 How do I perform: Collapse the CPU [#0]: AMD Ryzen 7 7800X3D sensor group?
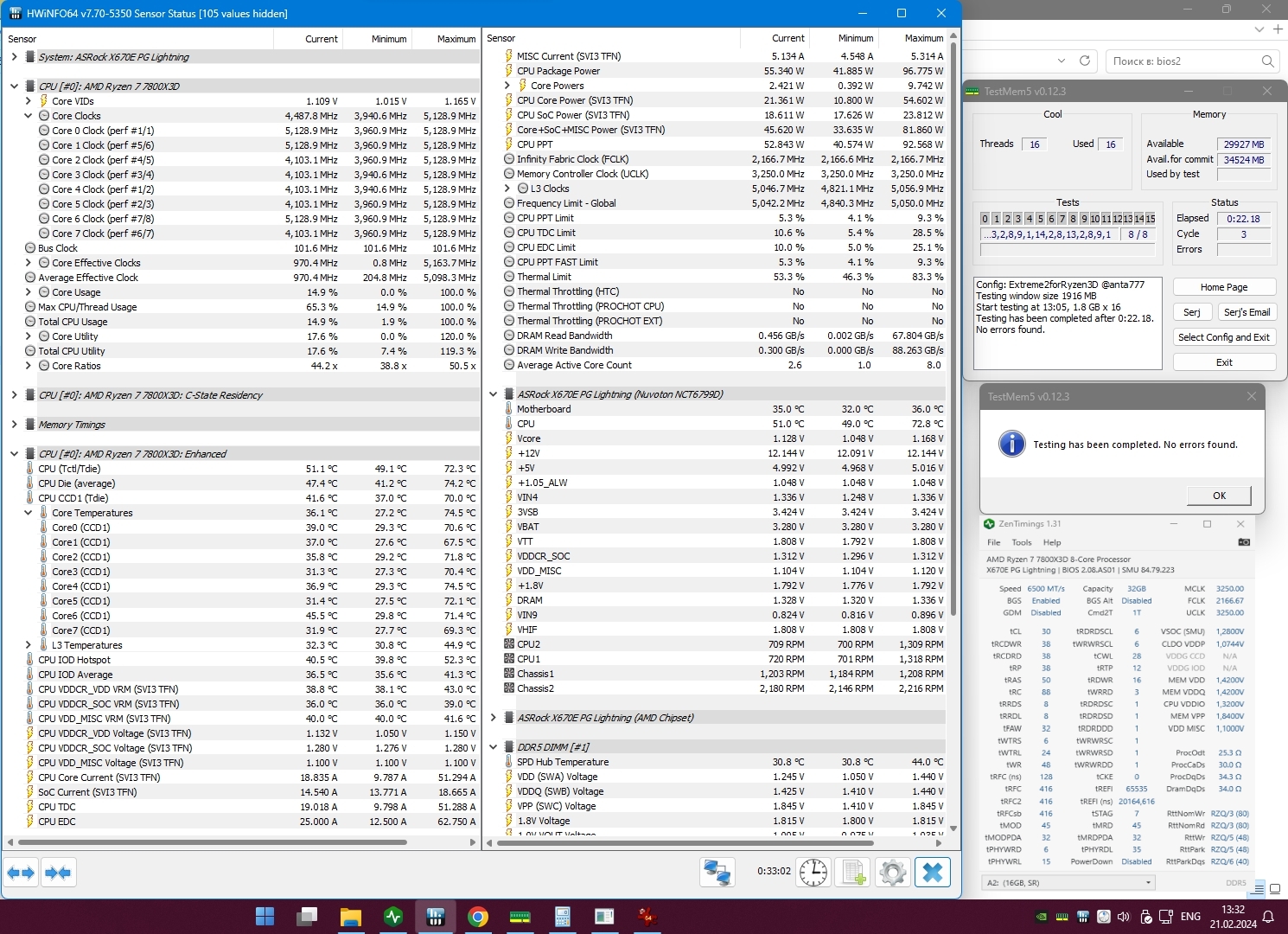click(14, 86)
